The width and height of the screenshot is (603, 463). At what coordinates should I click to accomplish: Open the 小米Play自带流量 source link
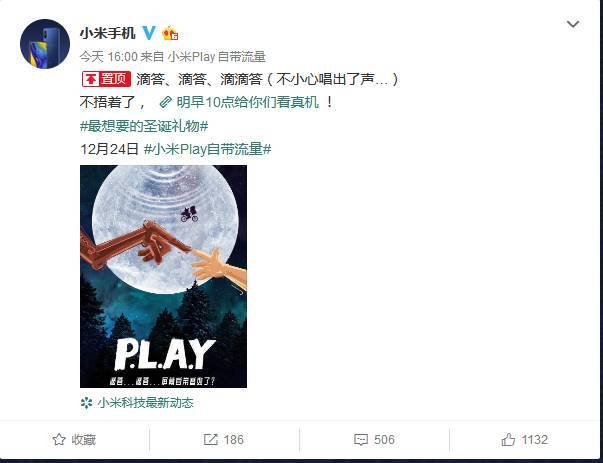click(x=217, y=57)
